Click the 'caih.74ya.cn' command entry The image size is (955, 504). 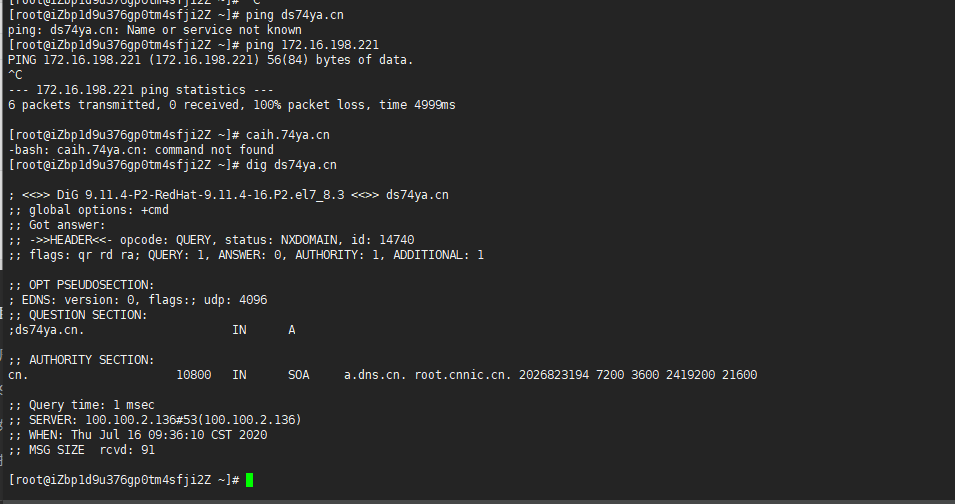point(287,135)
